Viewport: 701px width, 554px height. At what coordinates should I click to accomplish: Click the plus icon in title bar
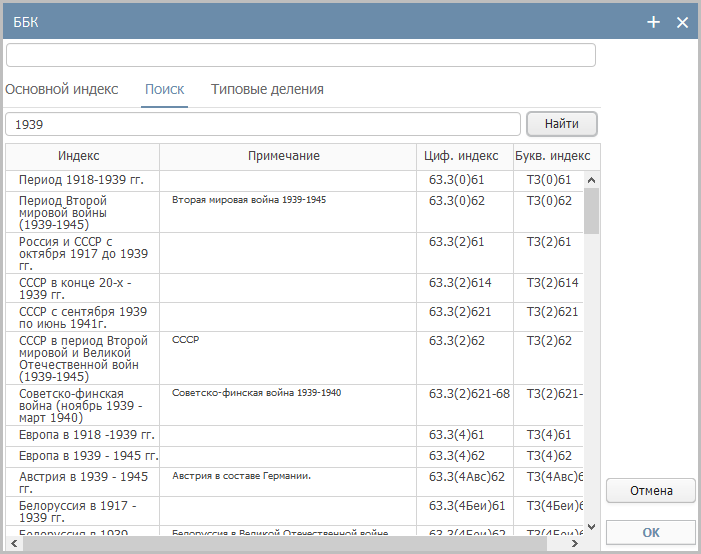(654, 22)
